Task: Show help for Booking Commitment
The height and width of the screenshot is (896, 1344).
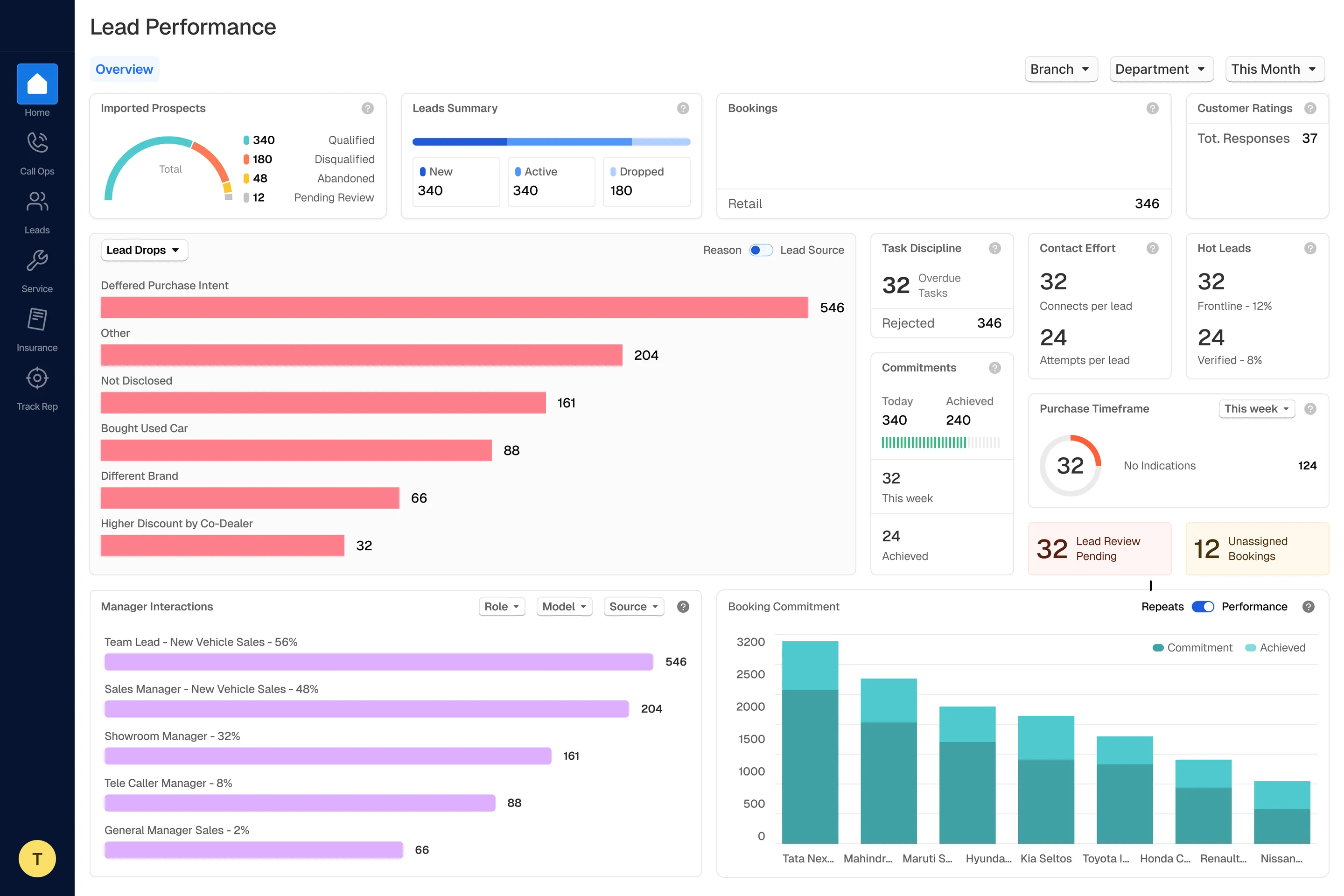Action: tap(1308, 606)
